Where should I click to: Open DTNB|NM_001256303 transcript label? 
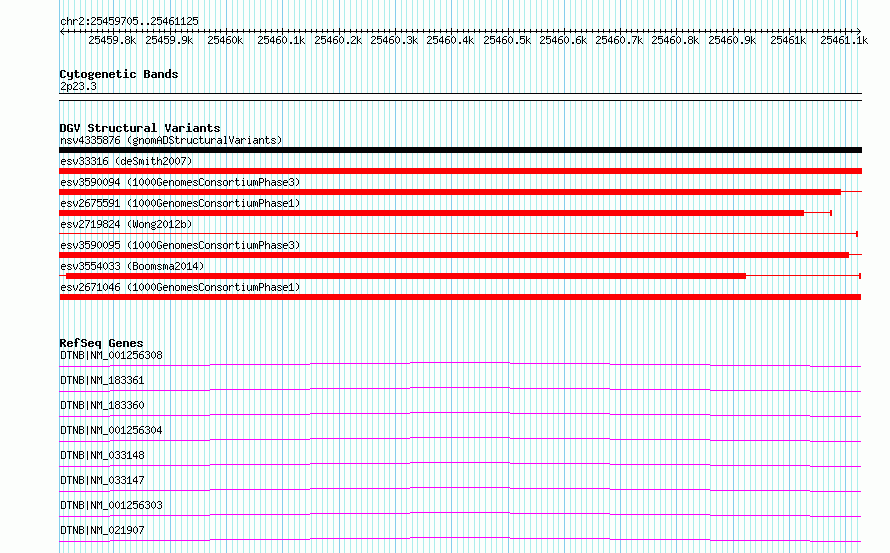pyautogui.click(x=111, y=505)
